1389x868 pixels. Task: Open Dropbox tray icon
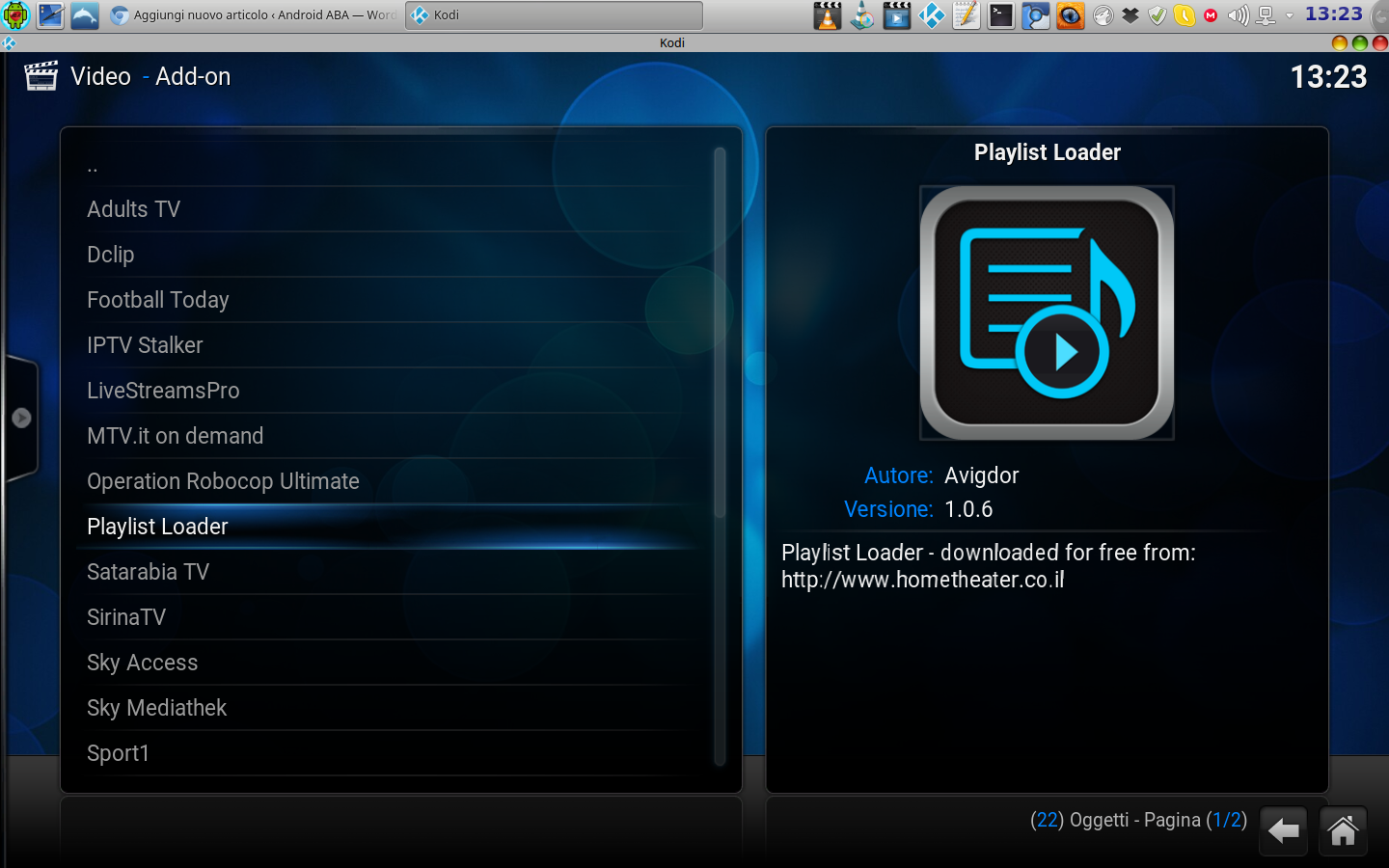1130,15
